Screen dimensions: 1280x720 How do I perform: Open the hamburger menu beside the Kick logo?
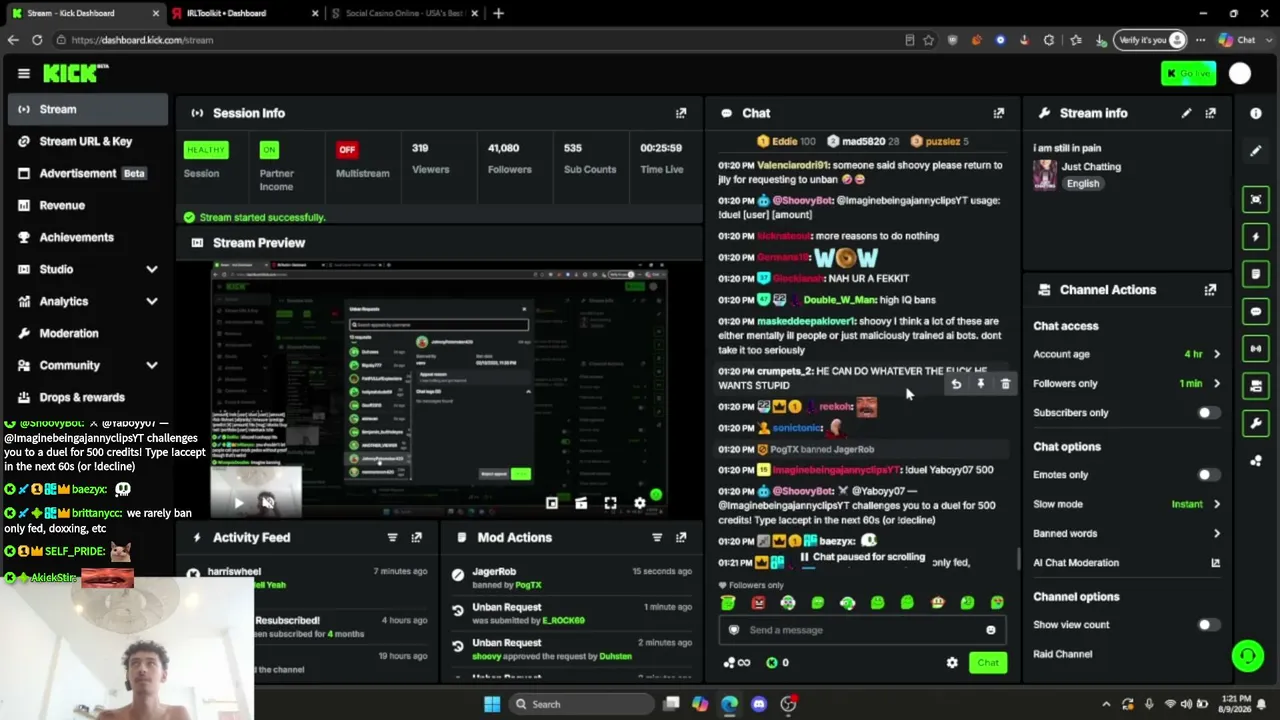(24, 73)
